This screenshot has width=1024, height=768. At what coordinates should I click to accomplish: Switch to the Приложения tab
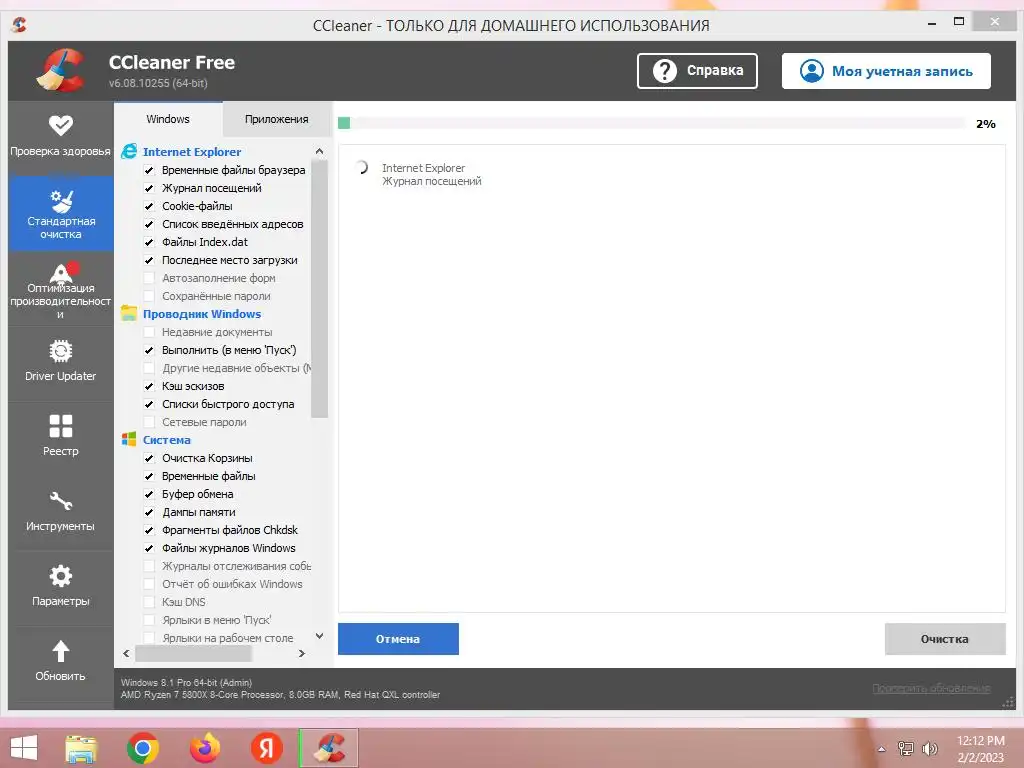[277, 119]
